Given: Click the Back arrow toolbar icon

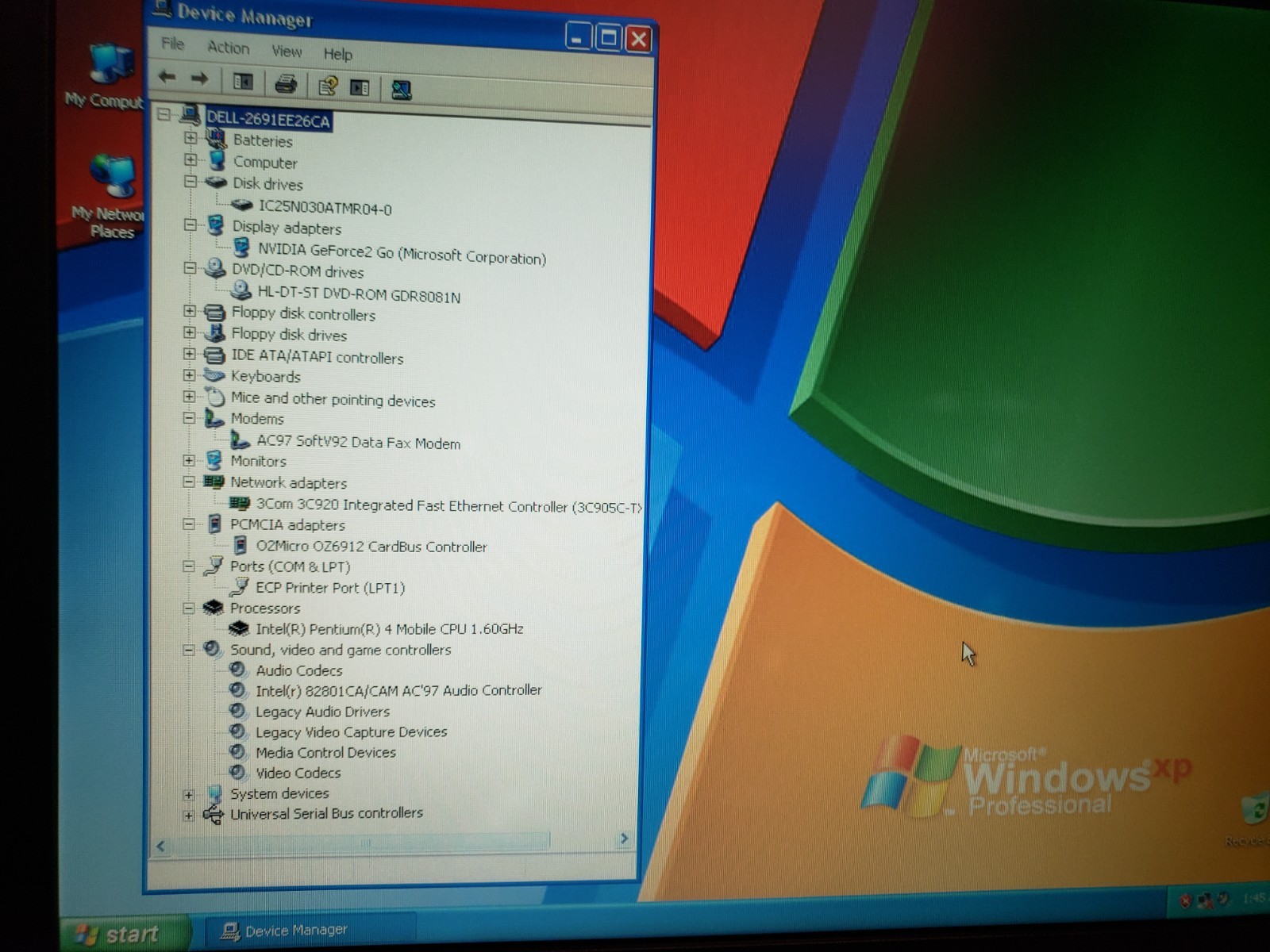Looking at the screenshot, I should 167,77.
